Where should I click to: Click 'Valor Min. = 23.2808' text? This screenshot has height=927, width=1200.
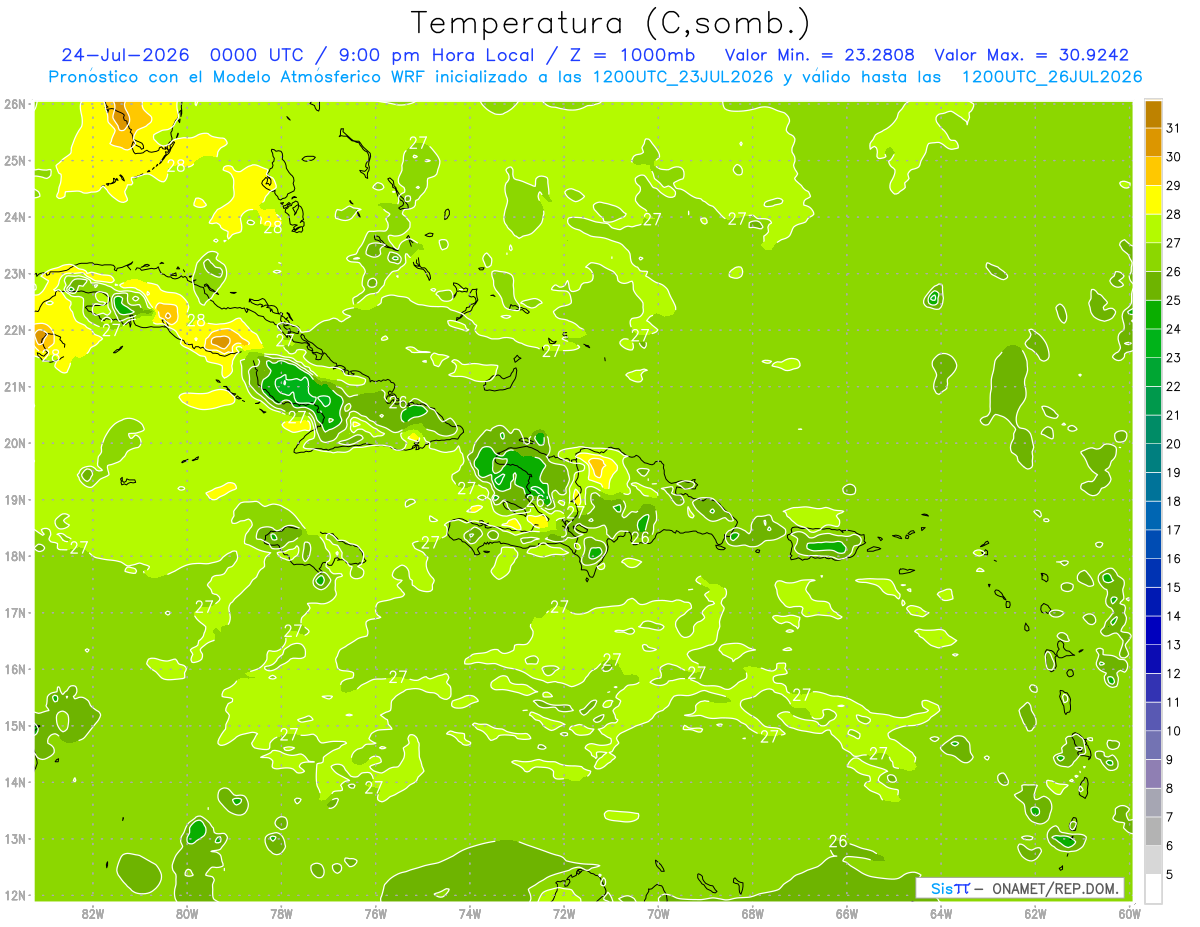[819, 55]
